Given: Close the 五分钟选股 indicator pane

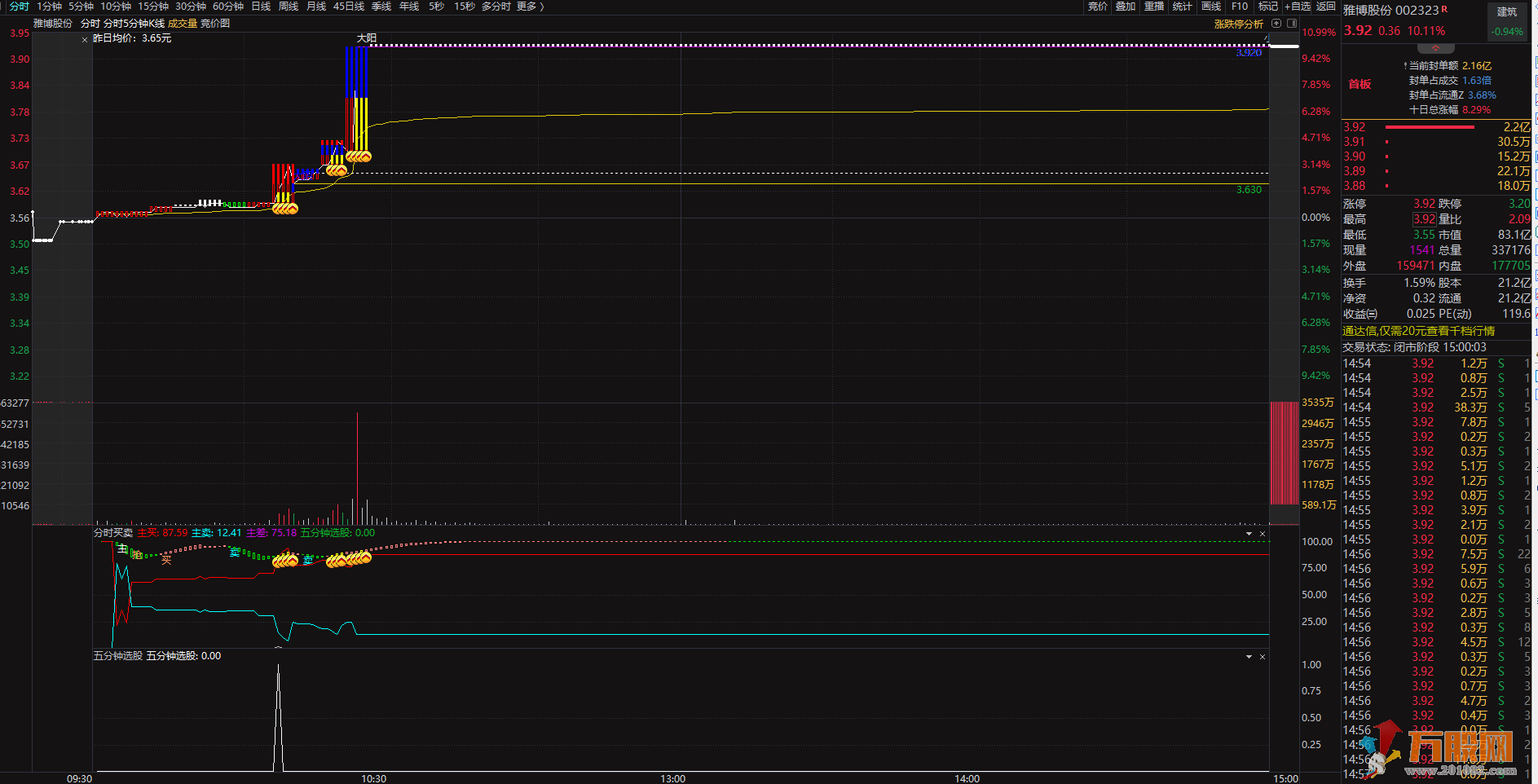Looking at the screenshot, I should pyautogui.click(x=1263, y=657).
